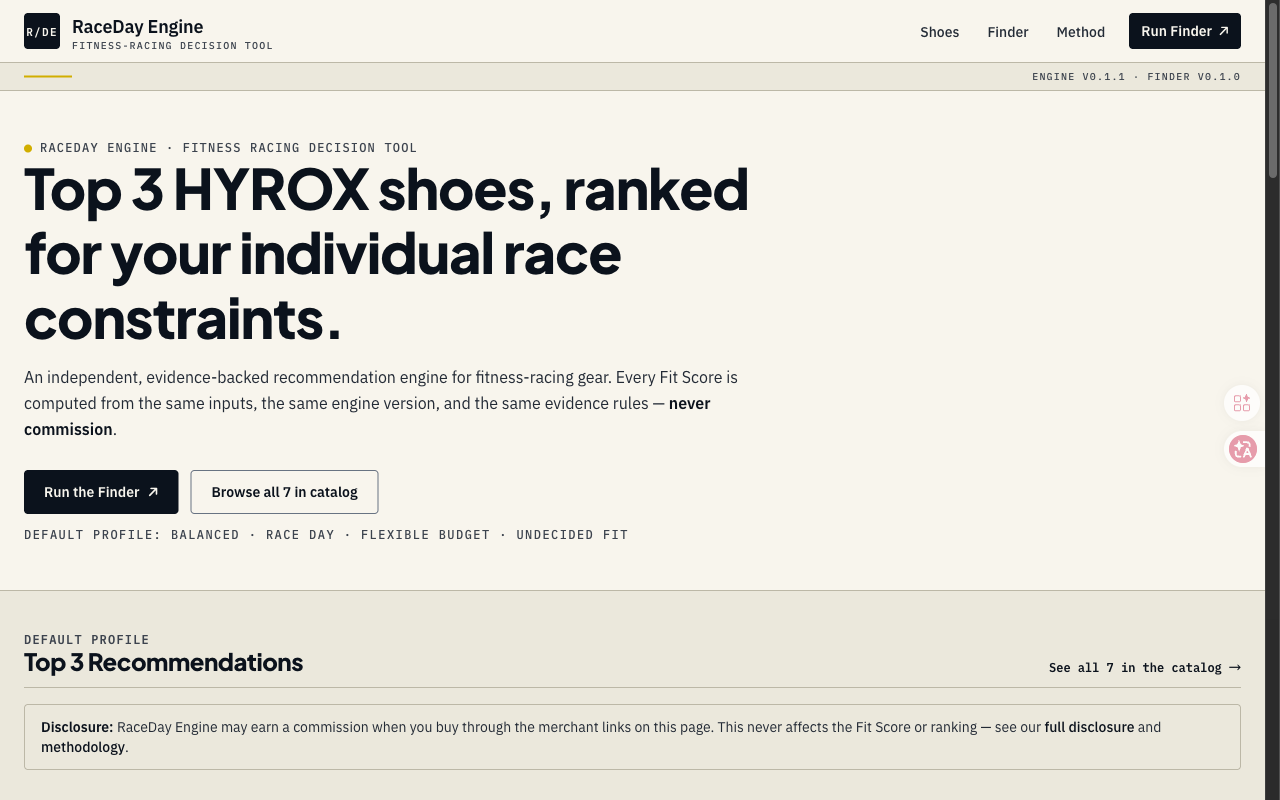Screen dimensions: 1280x800
Task: Click arrow icon in header Run Finder
Action: click(1224, 31)
